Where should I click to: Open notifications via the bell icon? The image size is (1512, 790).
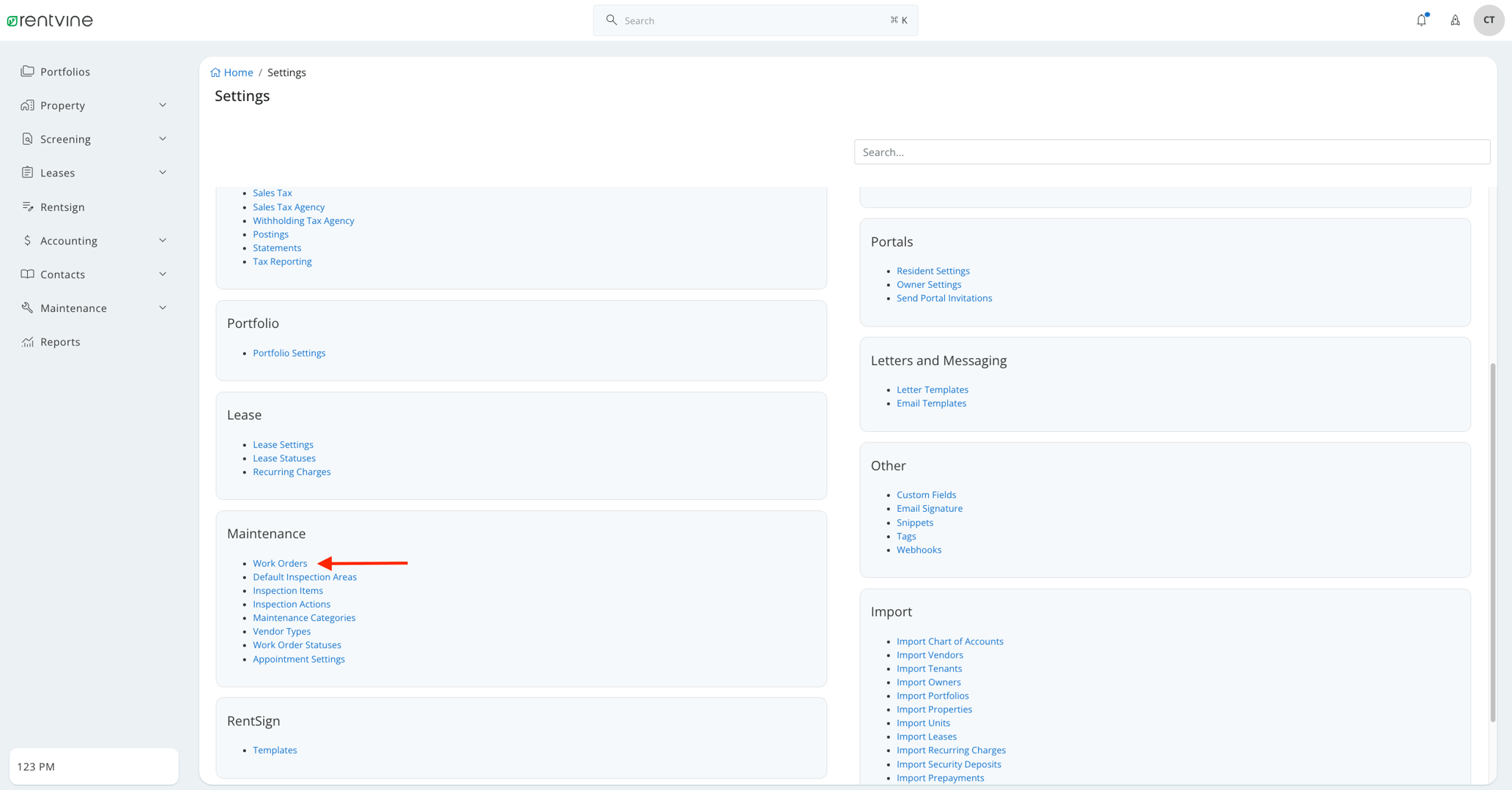point(1421,20)
